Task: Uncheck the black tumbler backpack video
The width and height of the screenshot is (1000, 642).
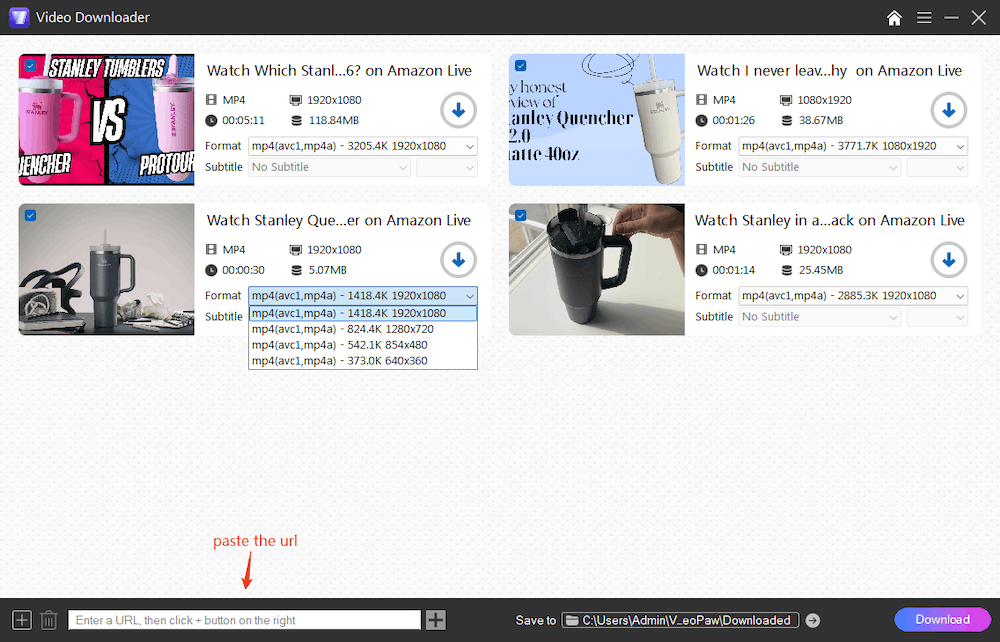Action: (520, 215)
